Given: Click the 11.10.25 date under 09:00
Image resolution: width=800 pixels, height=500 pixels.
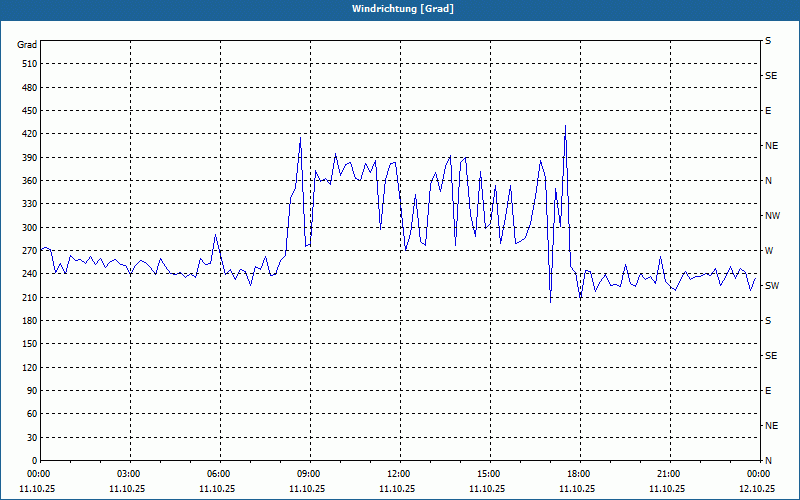Looking at the screenshot, I should [x=307, y=488].
